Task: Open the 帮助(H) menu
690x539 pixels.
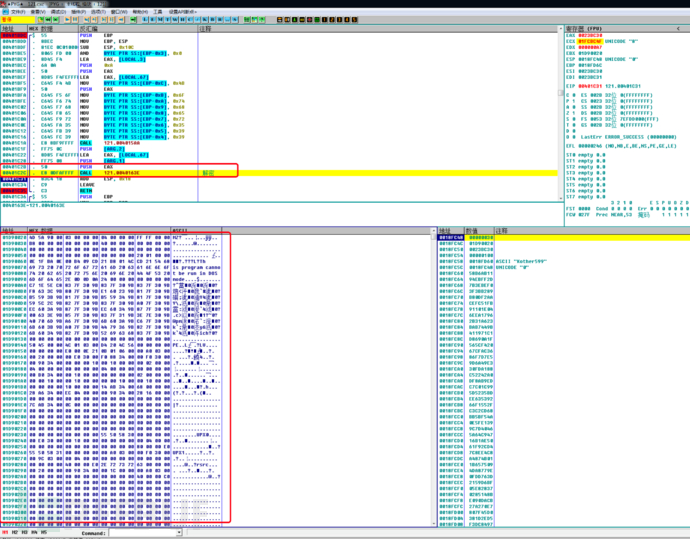Action: [140, 12]
